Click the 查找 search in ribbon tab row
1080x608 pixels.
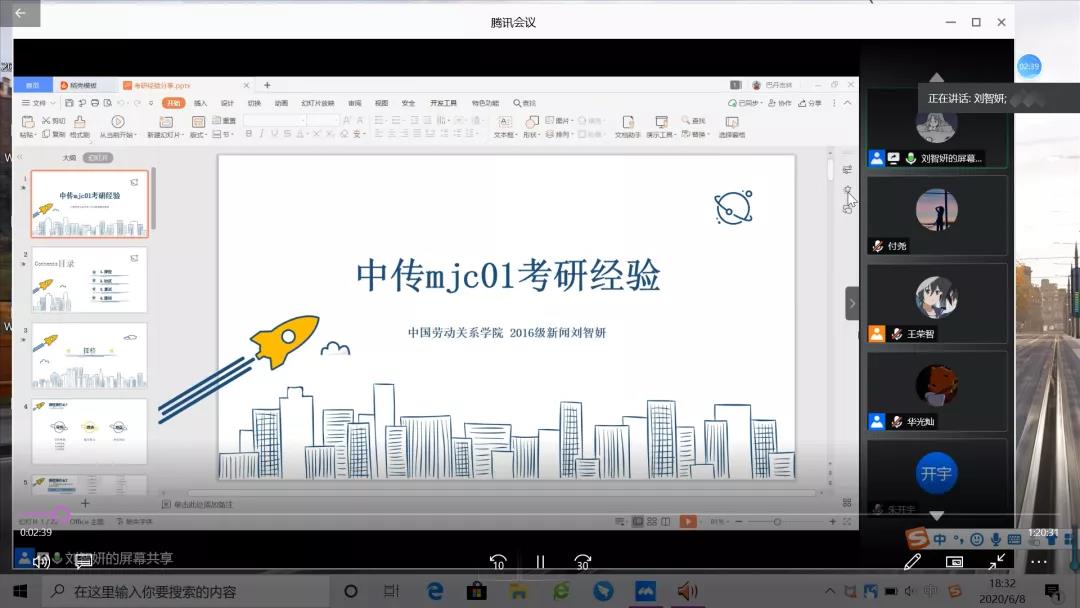click(524, 103)
